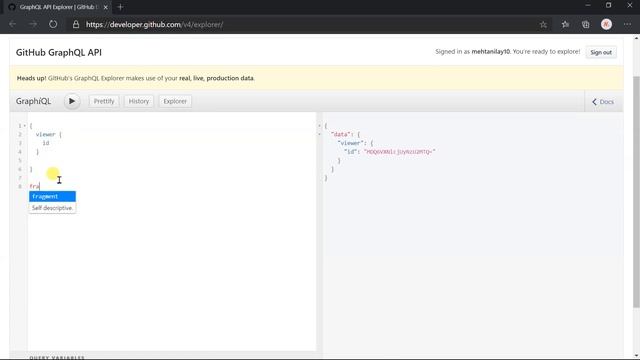
Task: Go back in the browser
Action: [13, 24]
